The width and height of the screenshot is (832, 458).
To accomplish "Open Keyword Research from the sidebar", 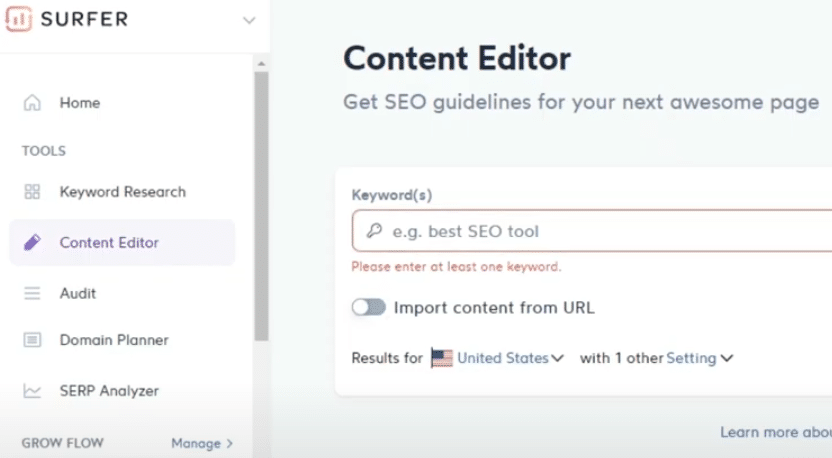I will (122, 192).
